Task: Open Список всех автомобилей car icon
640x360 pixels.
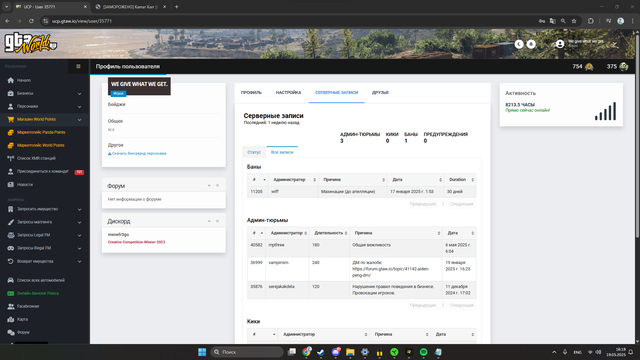Action: click(11, 280)
